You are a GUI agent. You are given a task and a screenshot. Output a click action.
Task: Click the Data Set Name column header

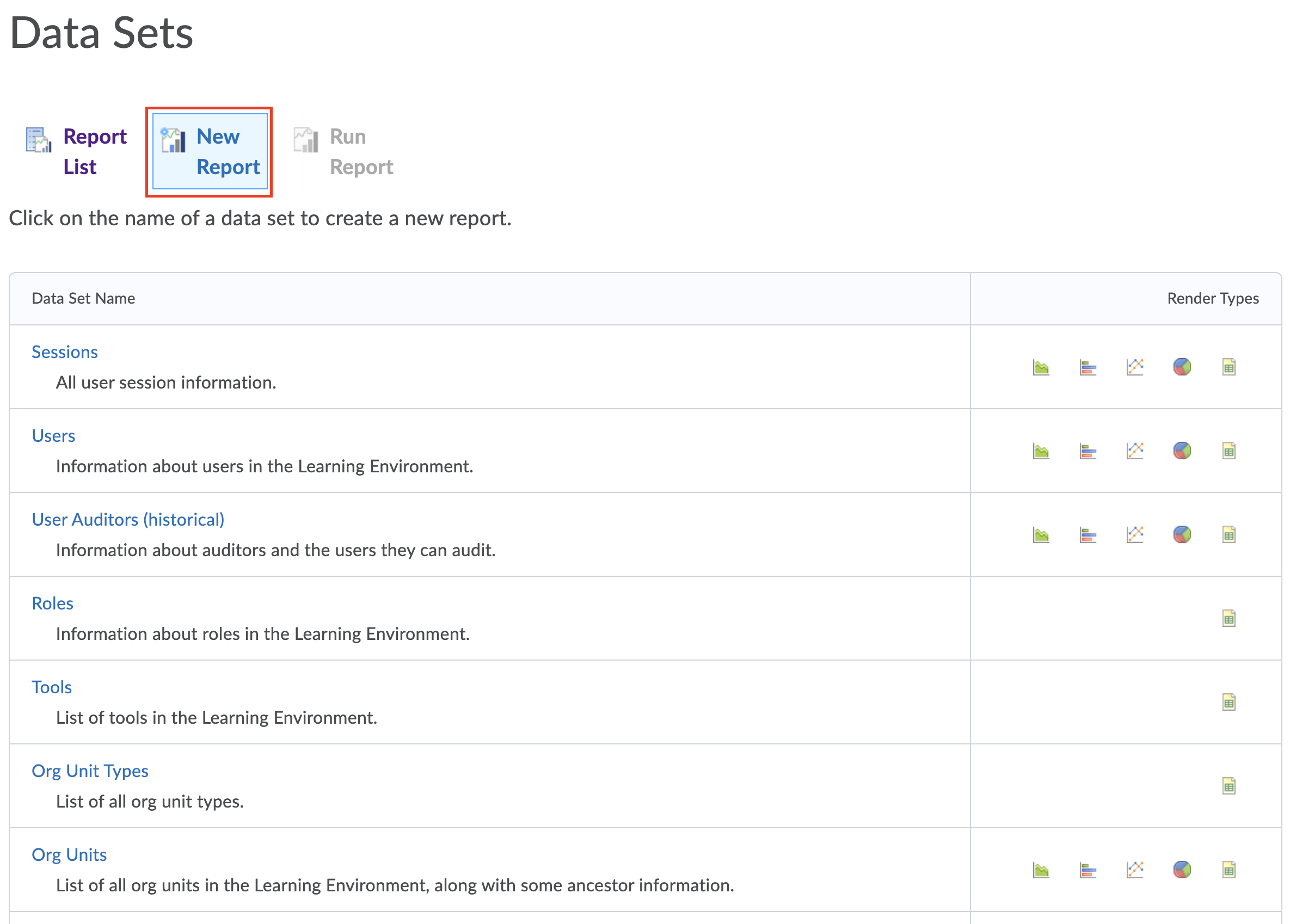point(83,299)
